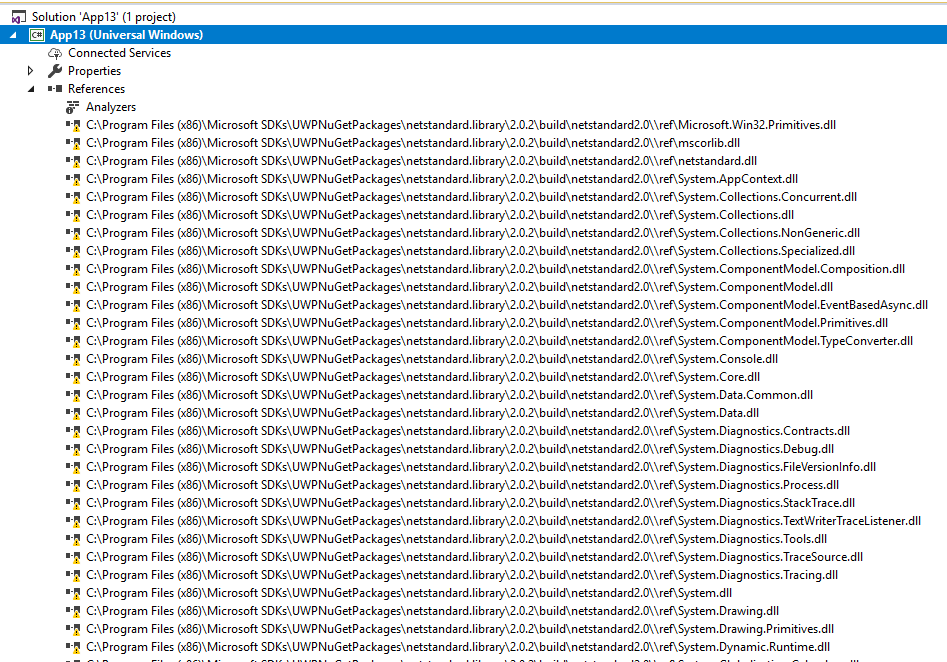Click the References node icon
Screen dimensions: 947x662
point(57,88)
